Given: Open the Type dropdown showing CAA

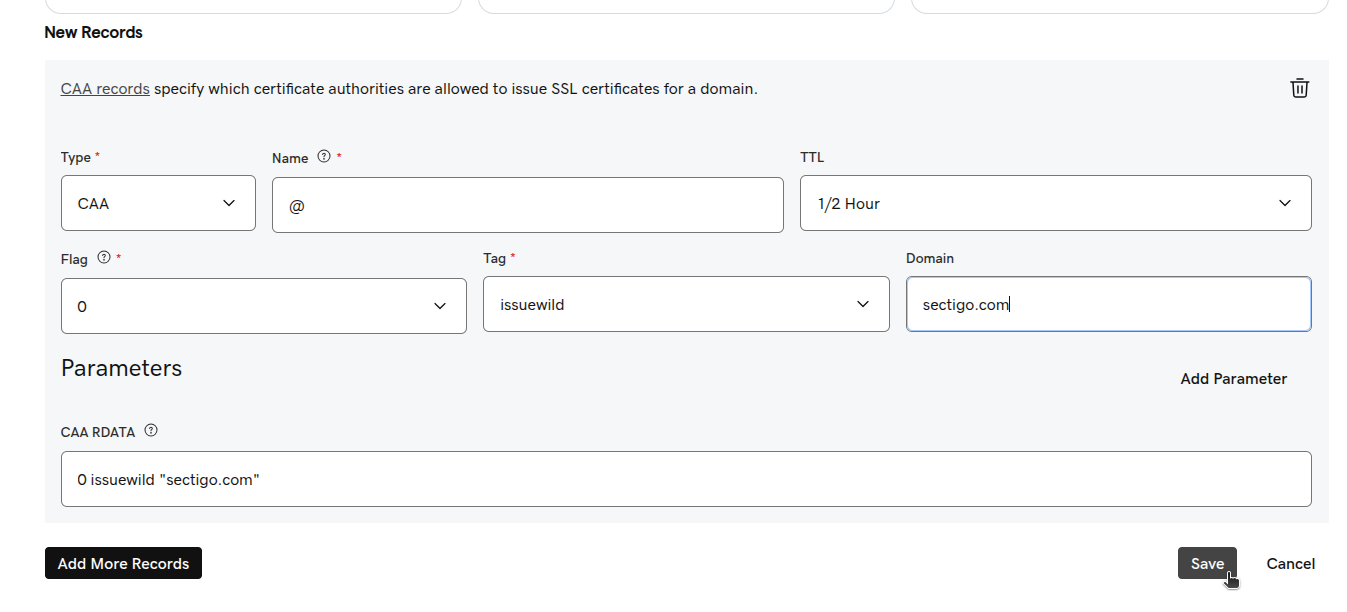Looking at the screenshot, I should click(x=158, y=203).
